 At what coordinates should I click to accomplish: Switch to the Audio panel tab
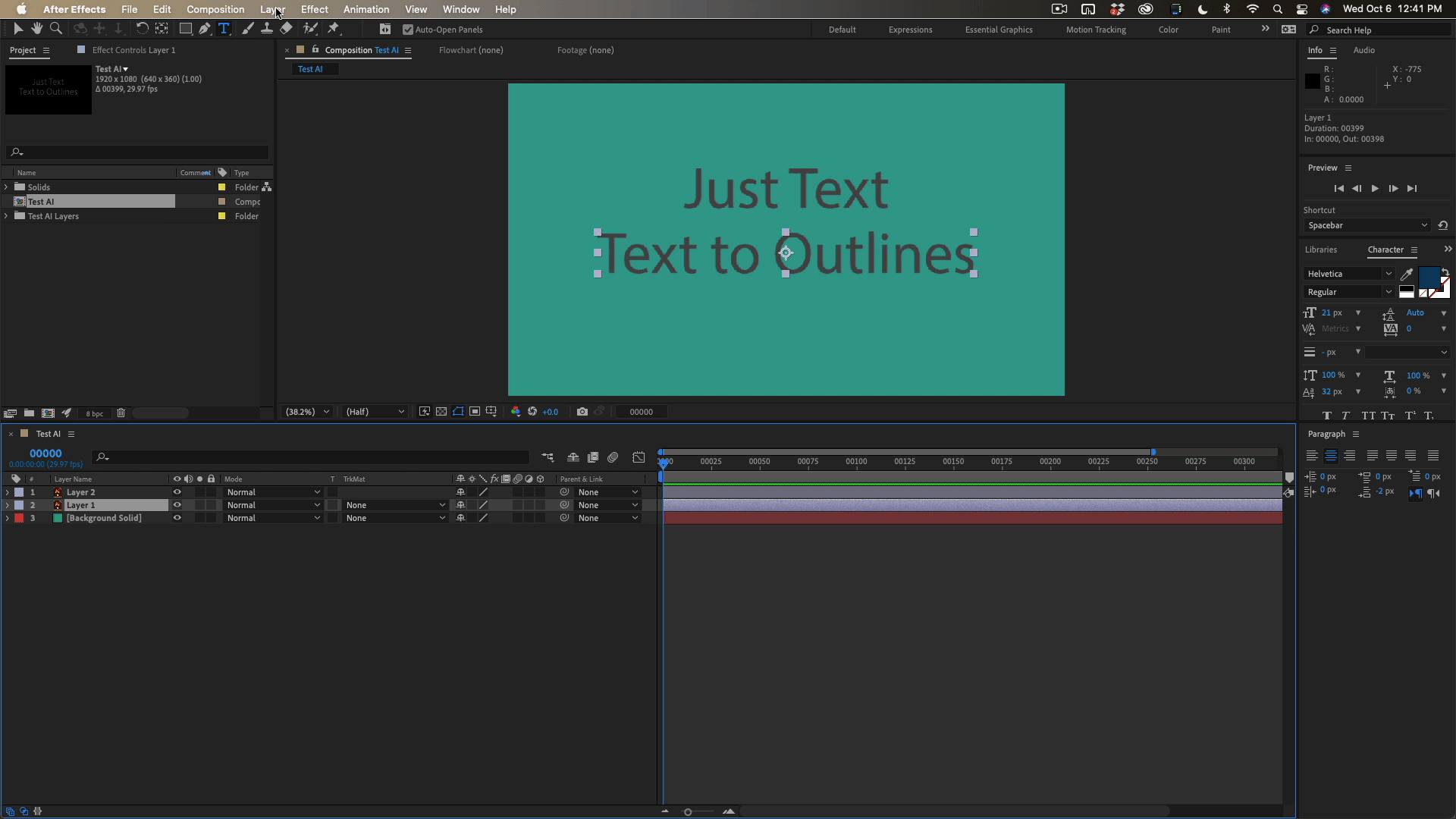pos(1363,50)
